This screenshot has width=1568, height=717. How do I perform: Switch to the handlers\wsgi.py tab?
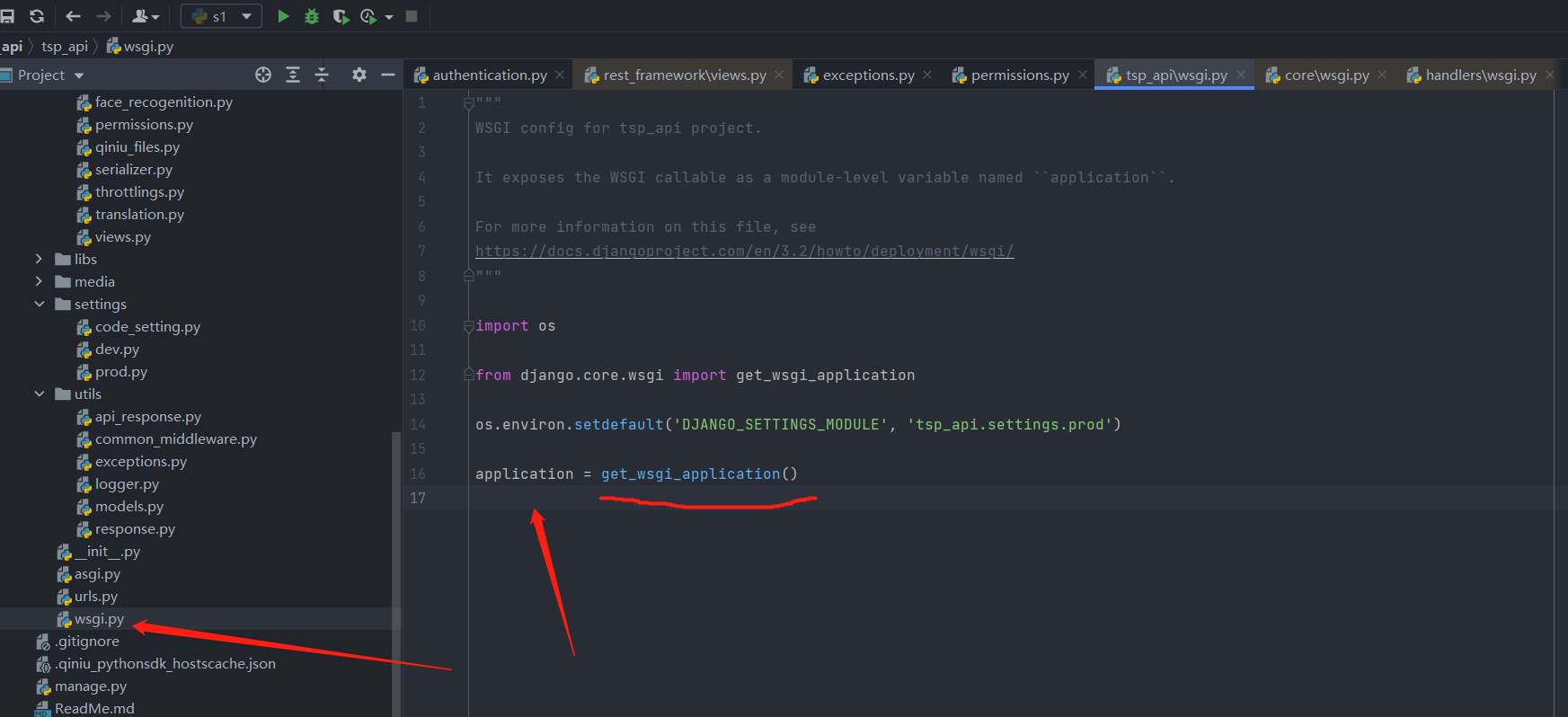coord(1481,75)
